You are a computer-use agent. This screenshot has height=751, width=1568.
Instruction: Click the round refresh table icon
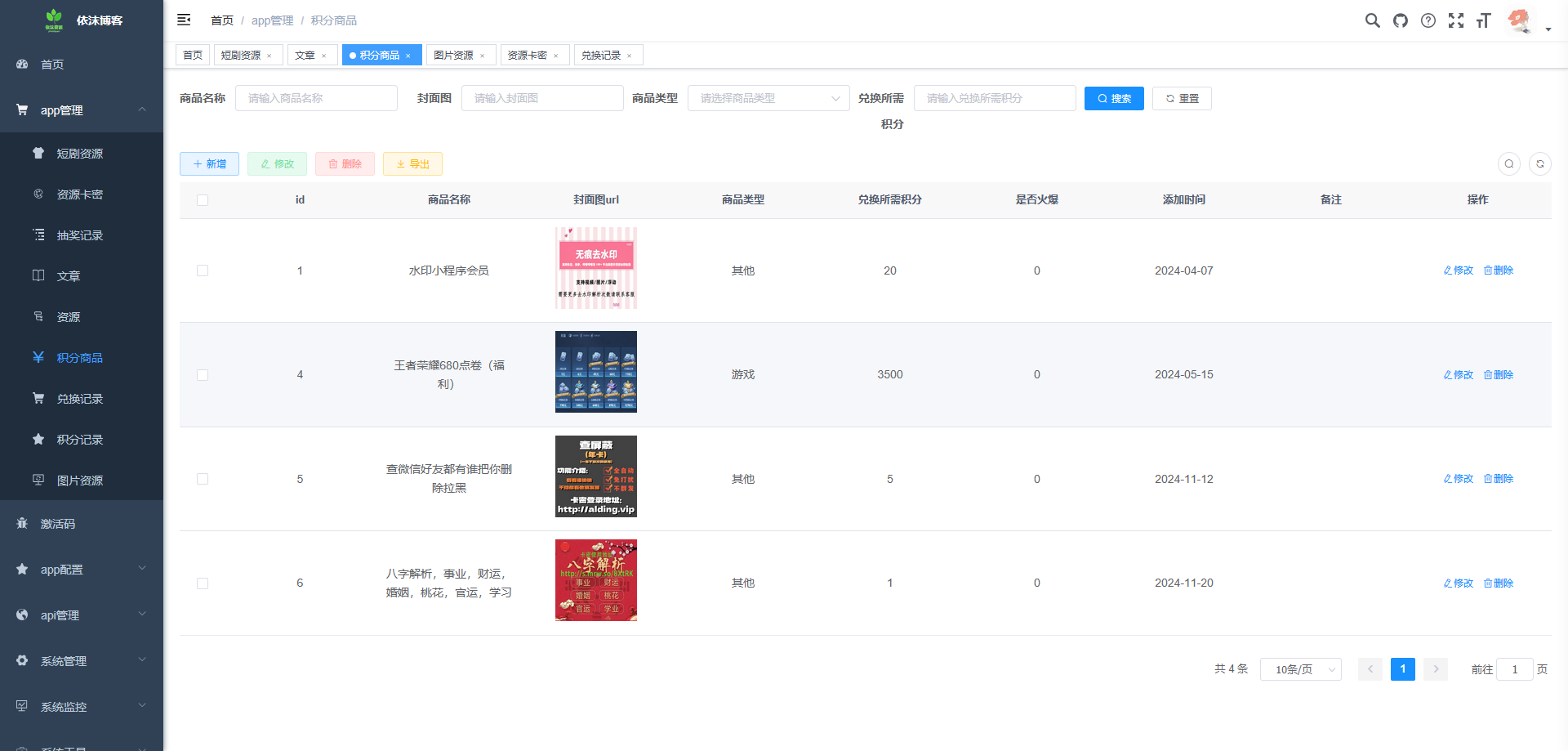click(x=1539, y=164)
